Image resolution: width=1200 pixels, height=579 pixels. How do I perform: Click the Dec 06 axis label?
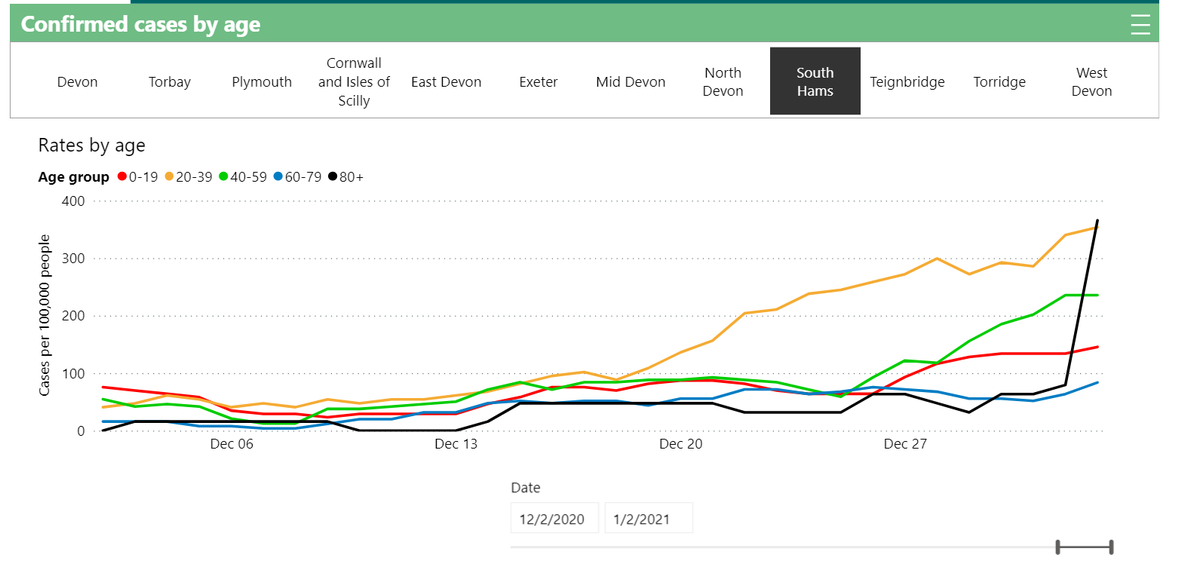click(x=231, y=445)
